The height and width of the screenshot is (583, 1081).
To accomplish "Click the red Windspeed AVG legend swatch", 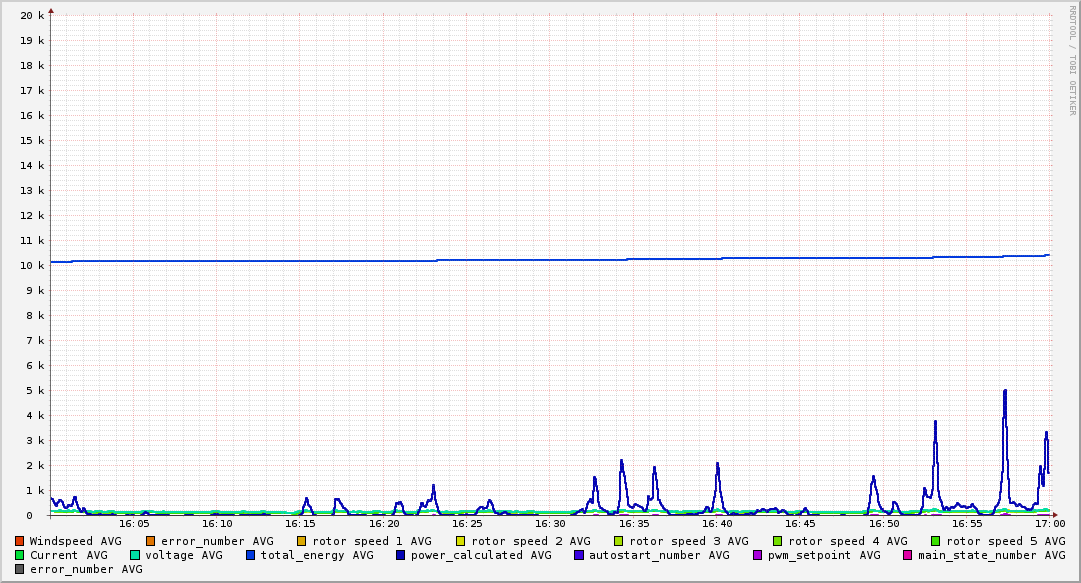I will [19, 541].
